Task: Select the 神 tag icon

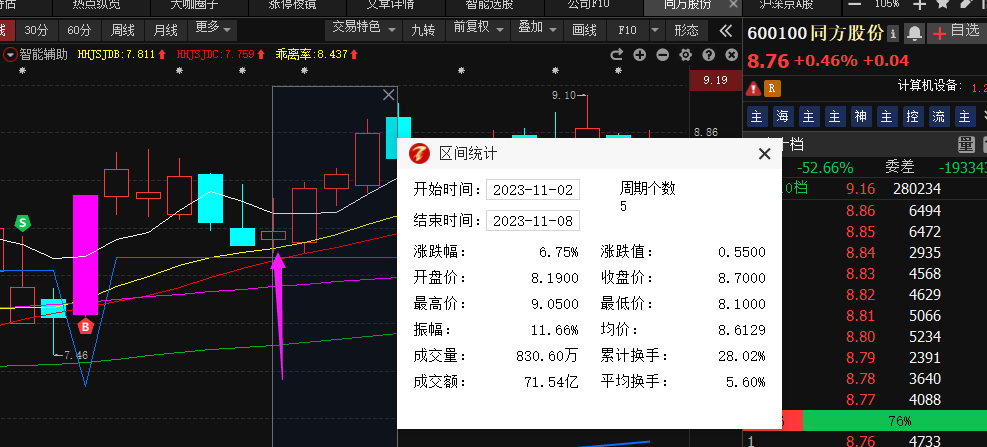Action: [860, 116]
